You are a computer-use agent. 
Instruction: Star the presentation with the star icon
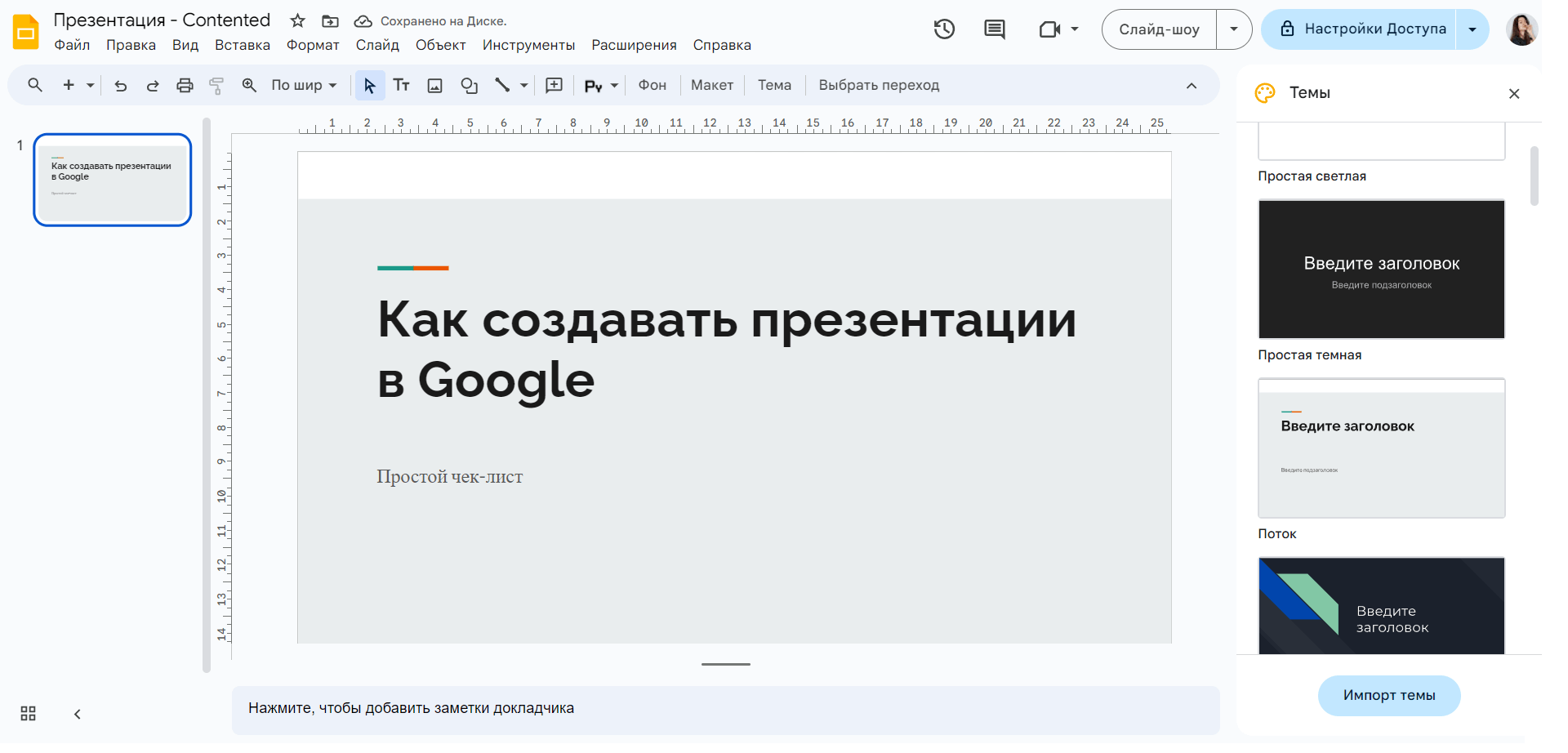(298, 20)
